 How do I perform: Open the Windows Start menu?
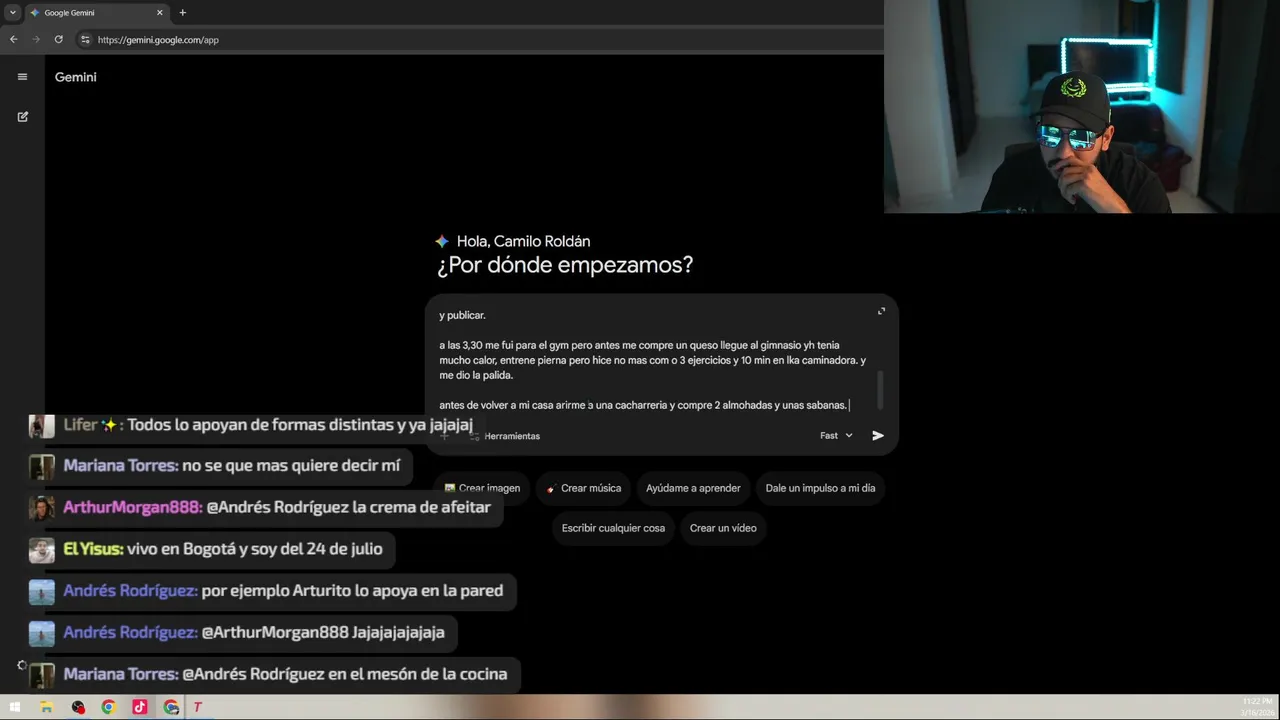pos(15,707)
